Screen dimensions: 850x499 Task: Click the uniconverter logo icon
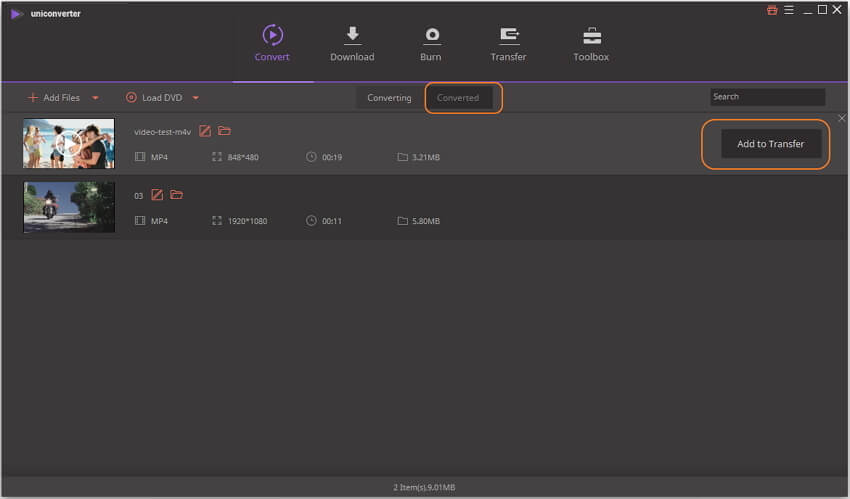tap(16, 14)
